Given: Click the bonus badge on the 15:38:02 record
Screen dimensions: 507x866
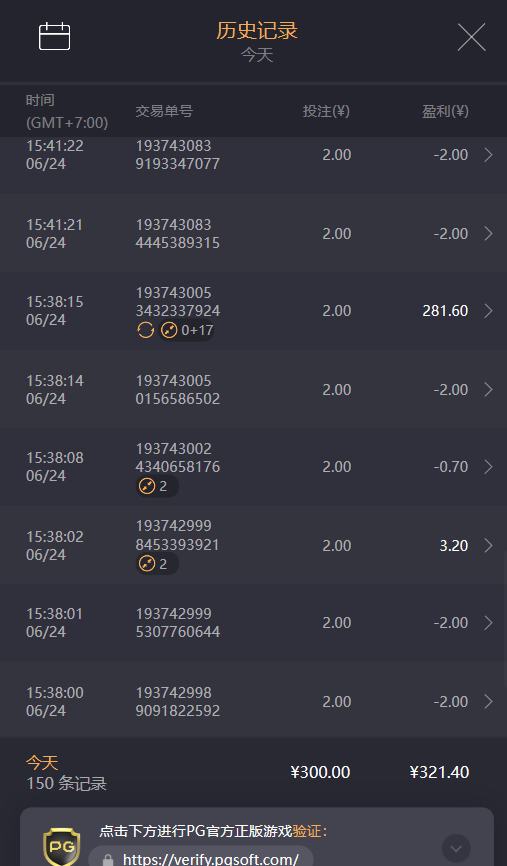Looking at the screenshot, I should pyautogui.click(x=157, y=564).
